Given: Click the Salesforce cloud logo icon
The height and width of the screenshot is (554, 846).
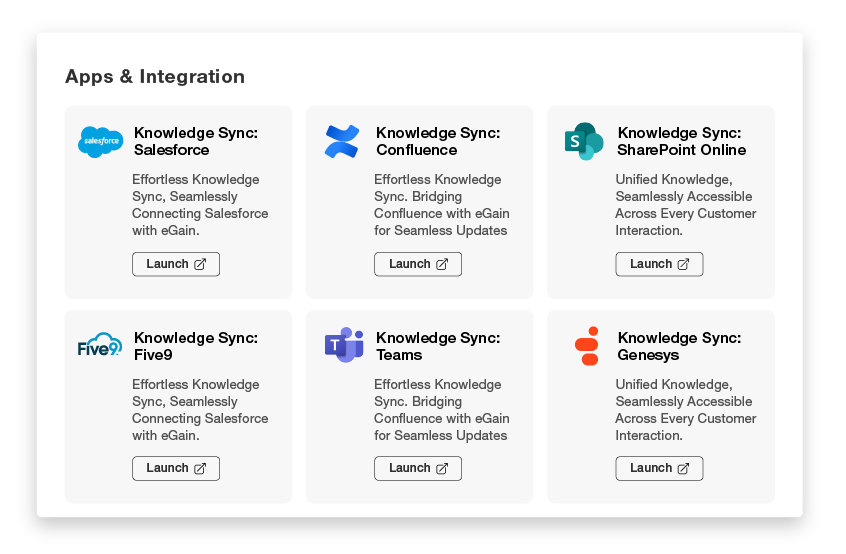Looking at the screenshot, I should click(x=100, y=141).
